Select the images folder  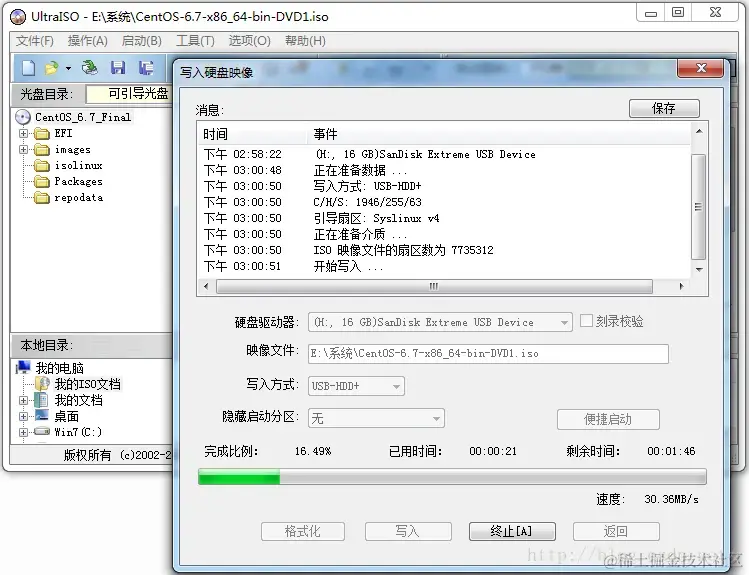[72, 149]
